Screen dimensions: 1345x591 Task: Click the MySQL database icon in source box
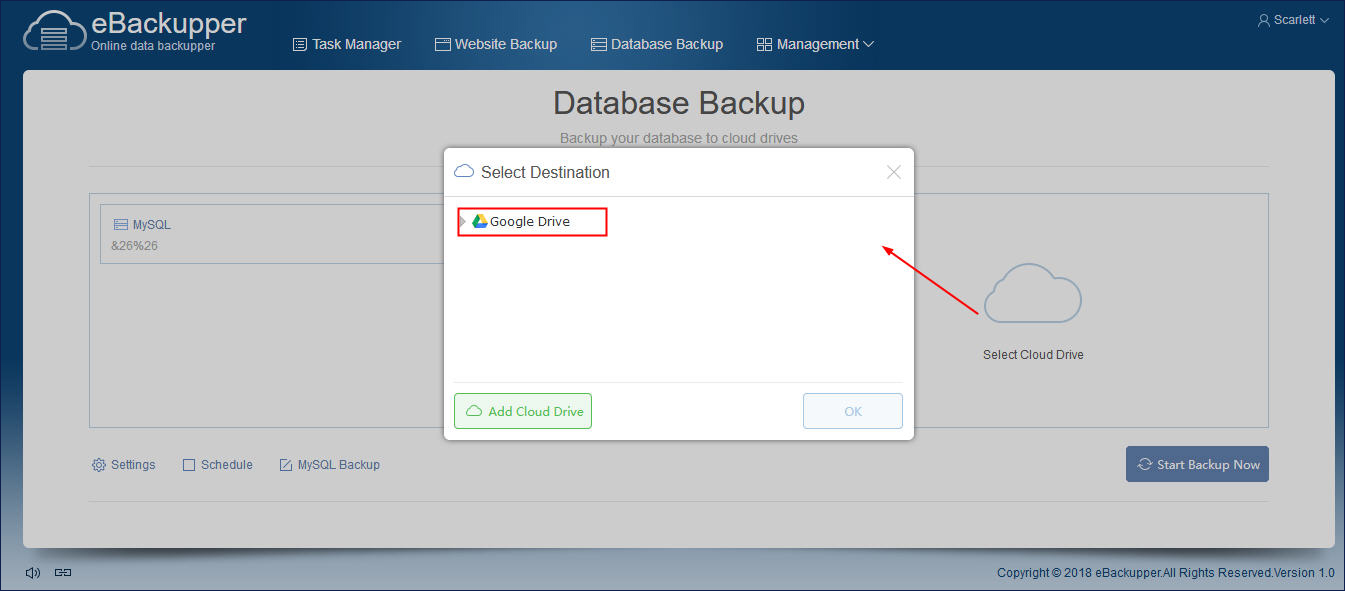[x=121, y=225]
